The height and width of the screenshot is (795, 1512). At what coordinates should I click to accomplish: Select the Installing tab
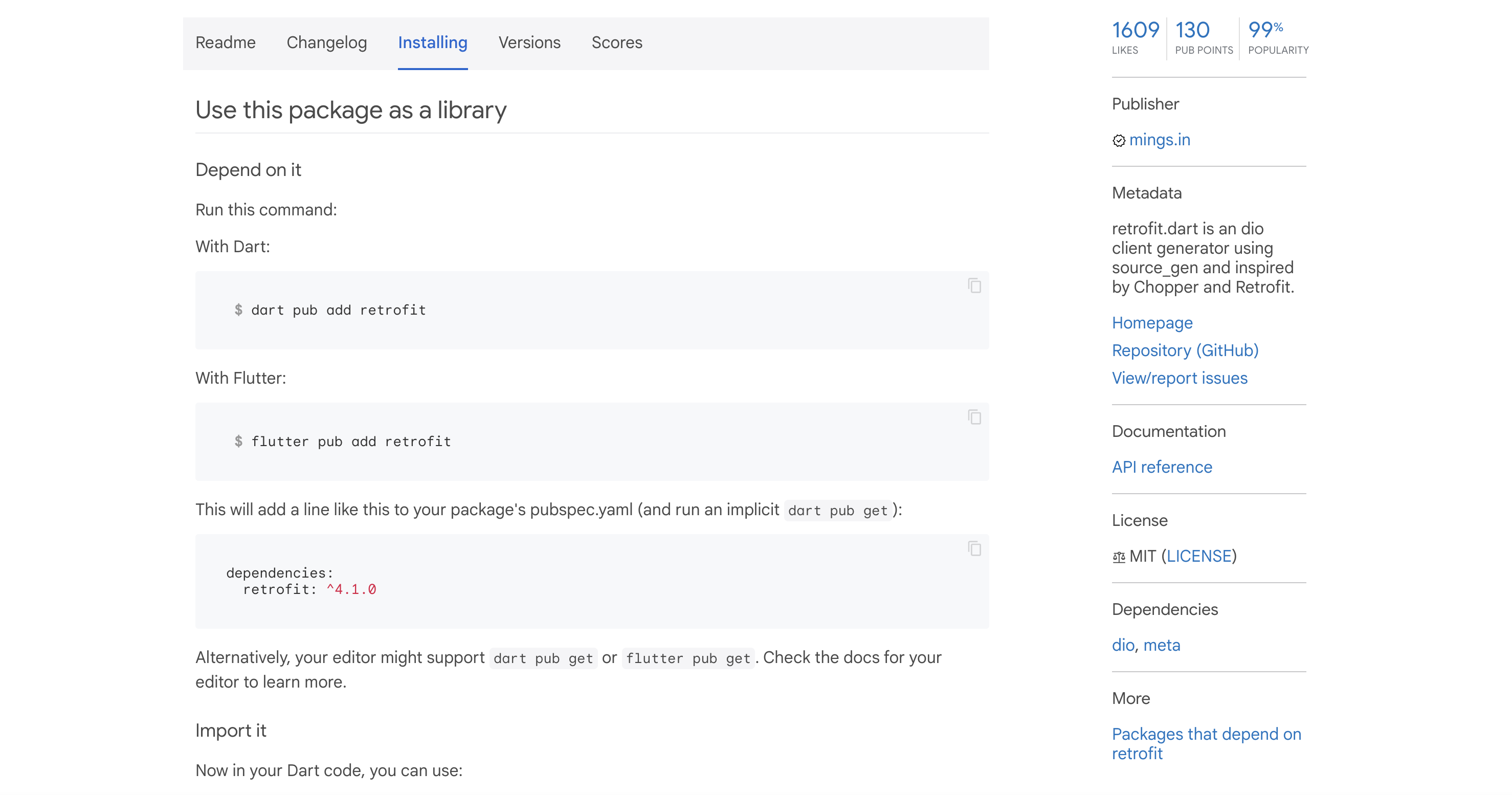(x=433, y=43)
